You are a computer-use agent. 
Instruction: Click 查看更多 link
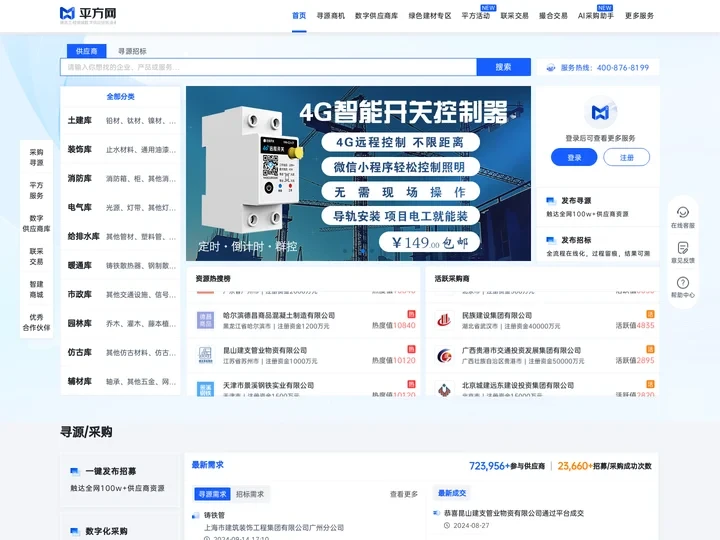404,494
